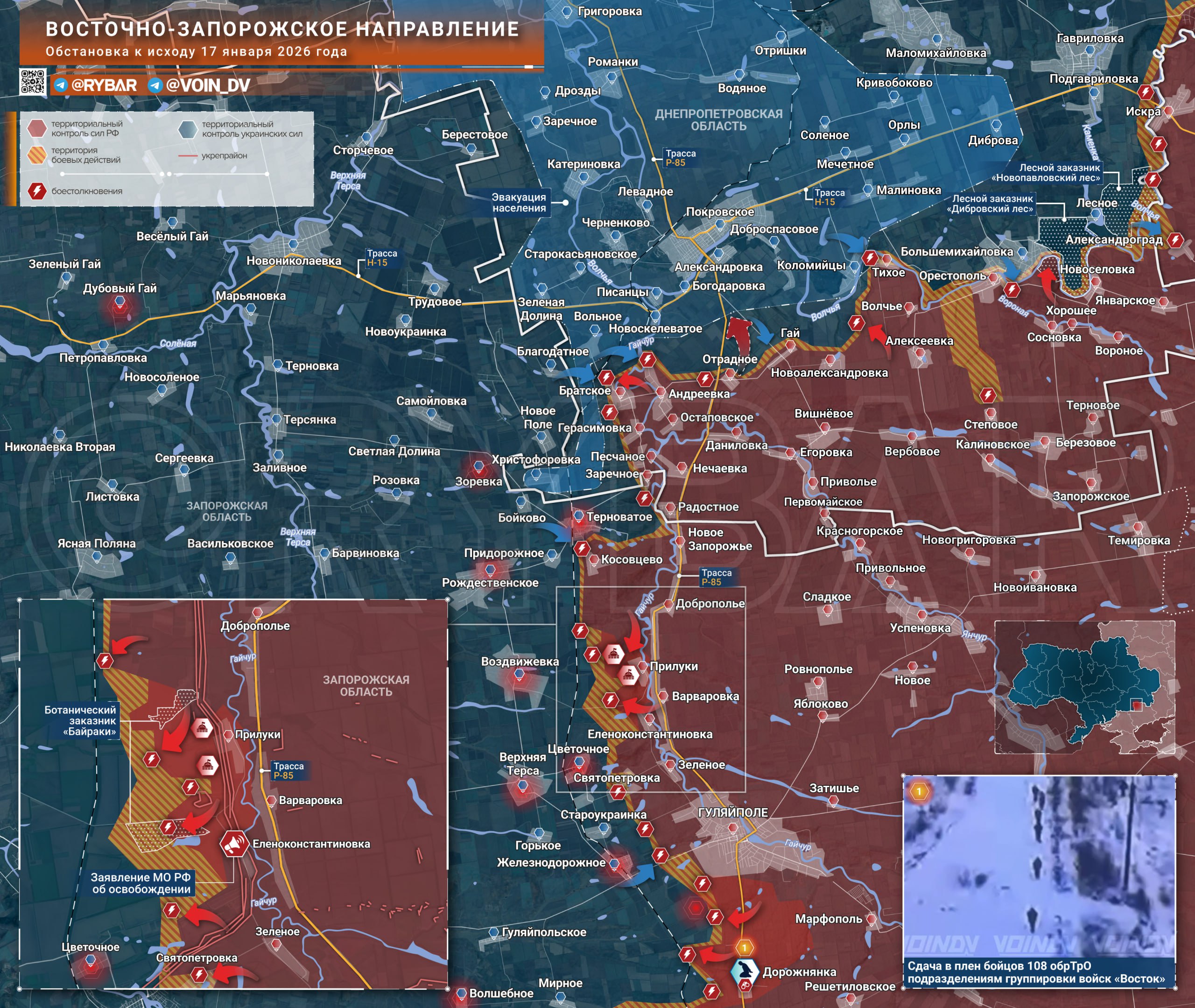Click the Ботанический заказник «Байраки» label
Screen dimensions: 1195x1008
82,720
